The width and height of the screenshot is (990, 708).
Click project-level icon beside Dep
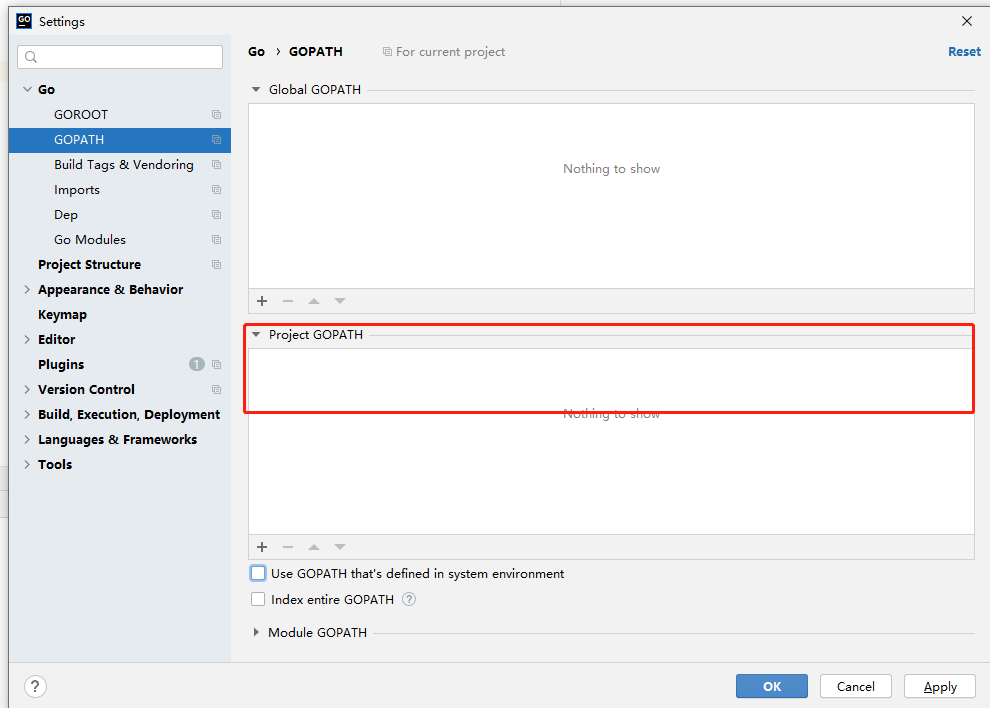click(217, 215)
